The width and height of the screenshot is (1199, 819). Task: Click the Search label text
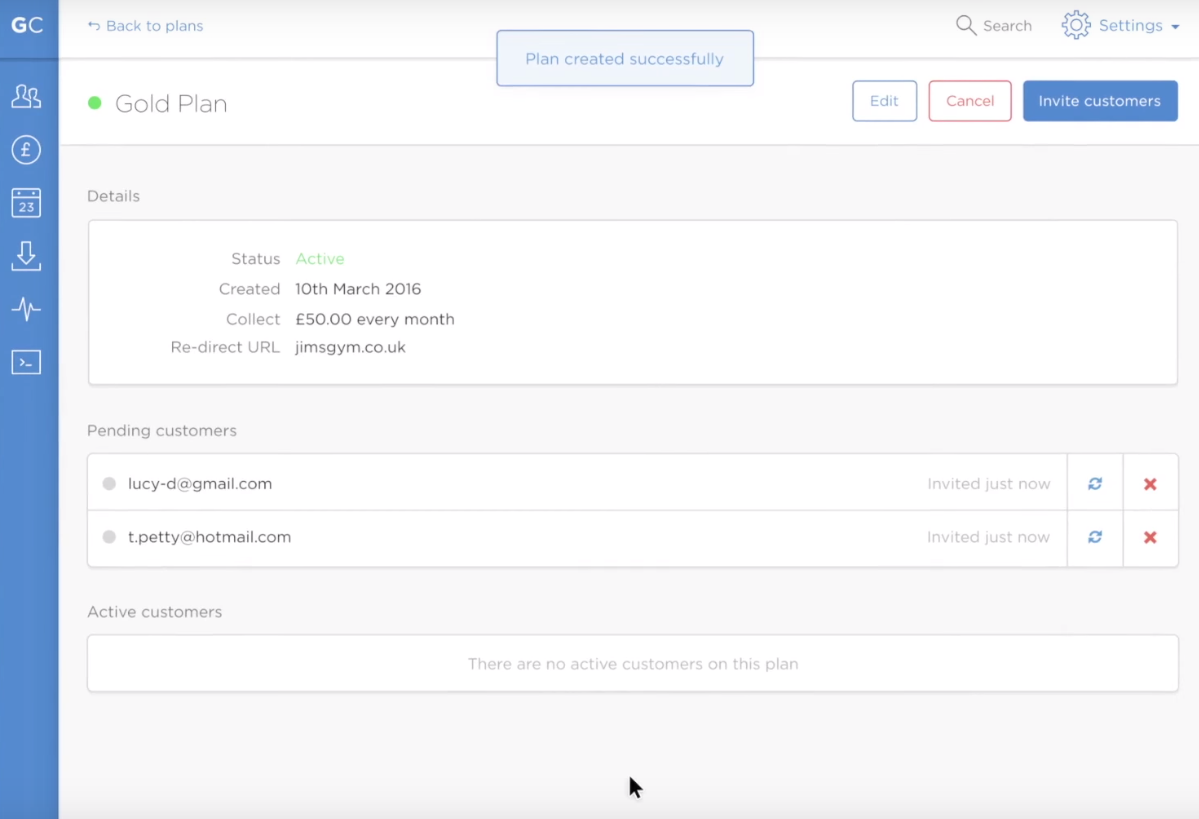coord(1007,26)
